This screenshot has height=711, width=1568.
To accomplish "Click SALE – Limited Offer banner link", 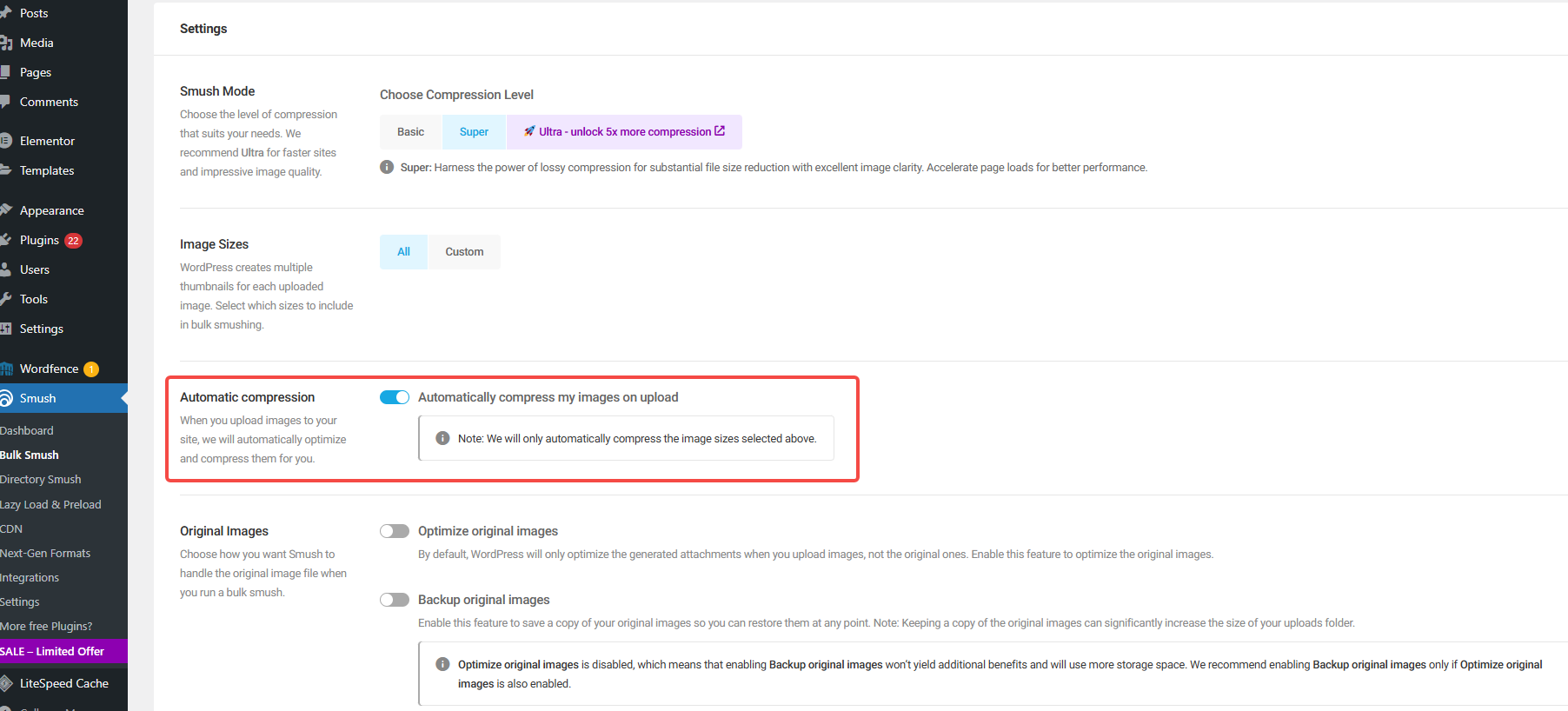I will [x=63, y=651].
